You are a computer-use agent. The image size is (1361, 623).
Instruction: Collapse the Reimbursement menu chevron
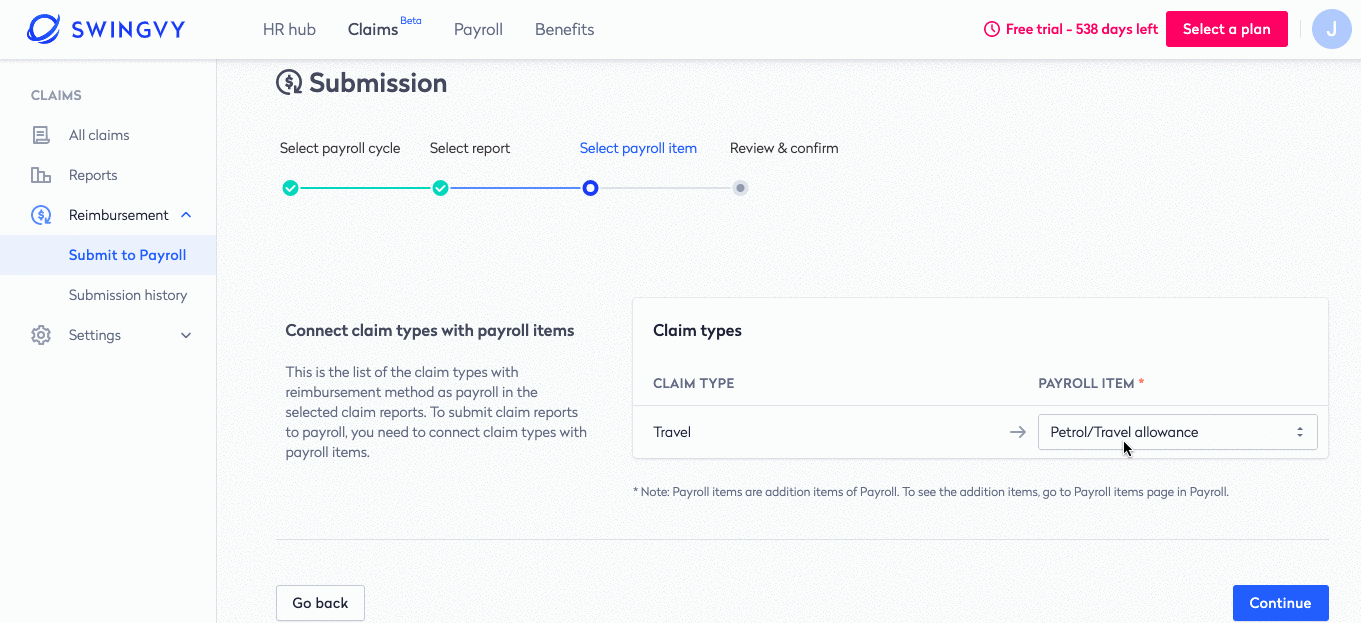point(186,215)
